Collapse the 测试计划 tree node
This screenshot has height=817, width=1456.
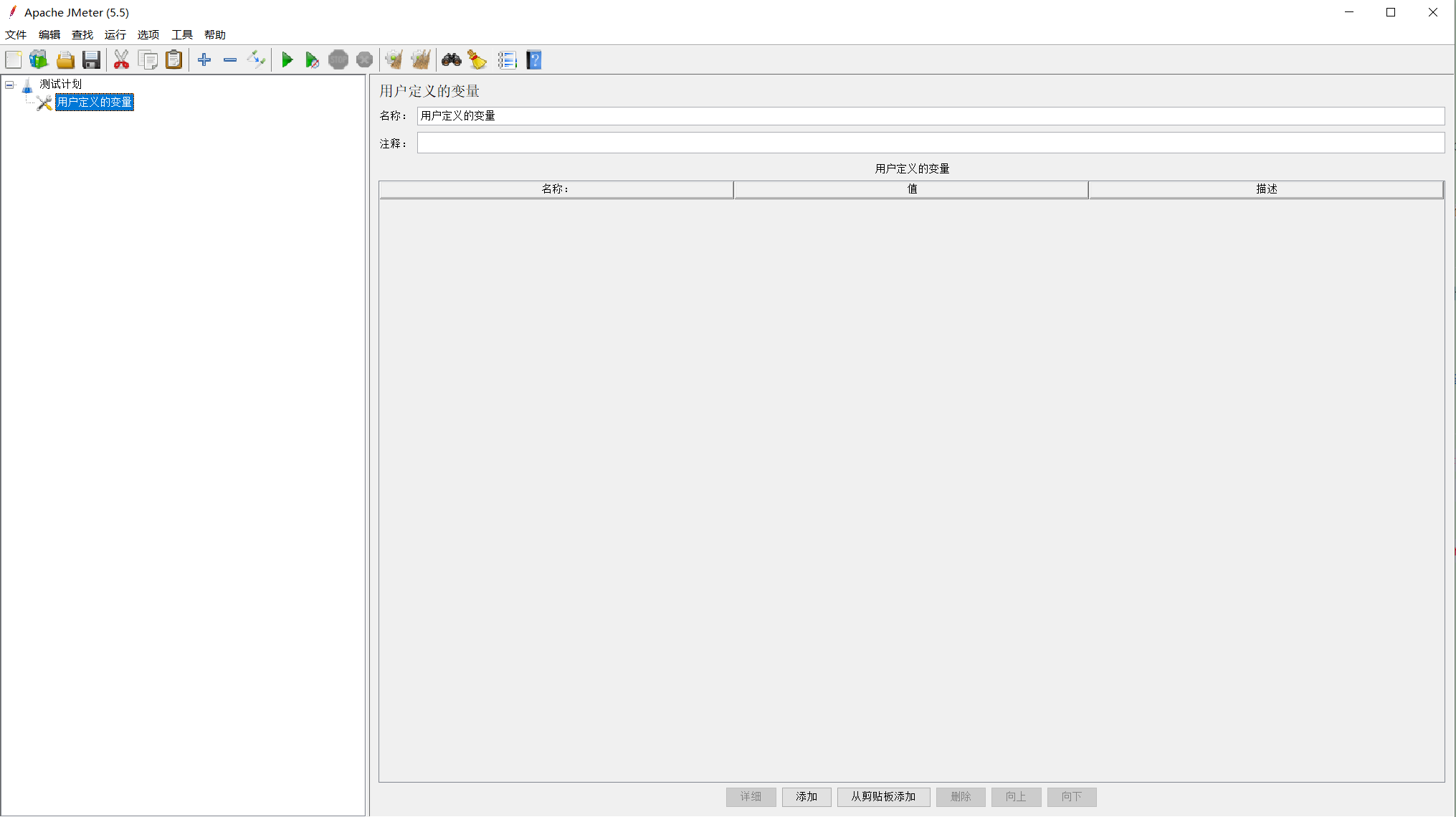(x=9, y=85)
